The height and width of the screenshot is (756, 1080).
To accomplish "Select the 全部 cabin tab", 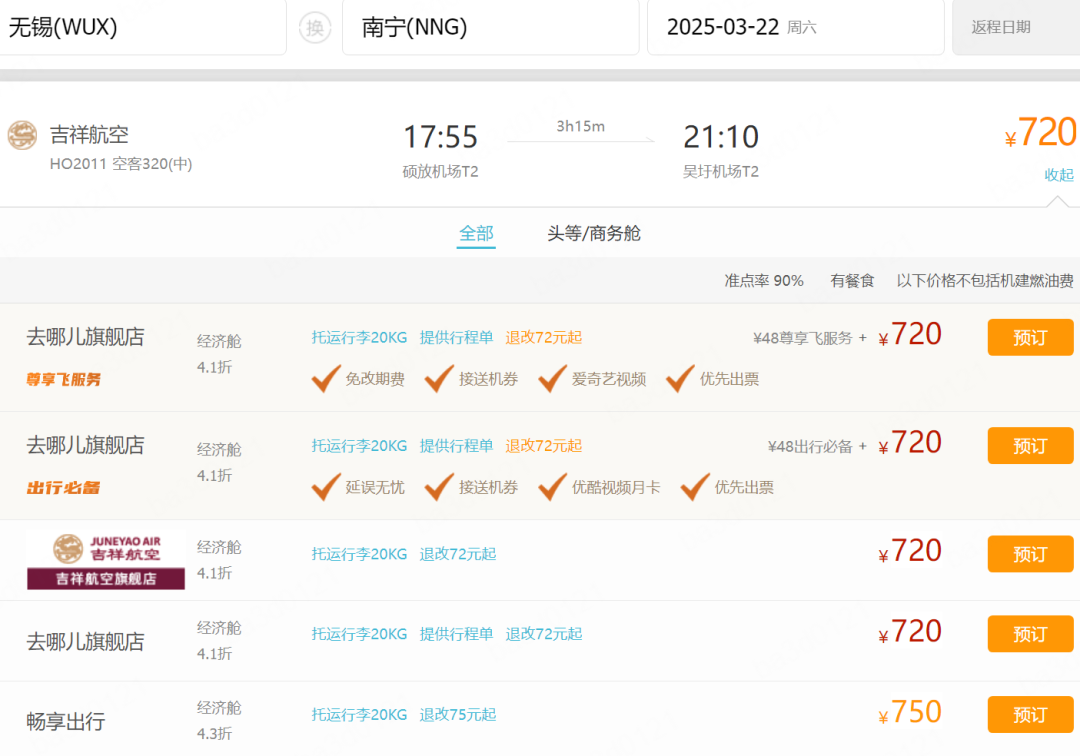I will point(476,234).
